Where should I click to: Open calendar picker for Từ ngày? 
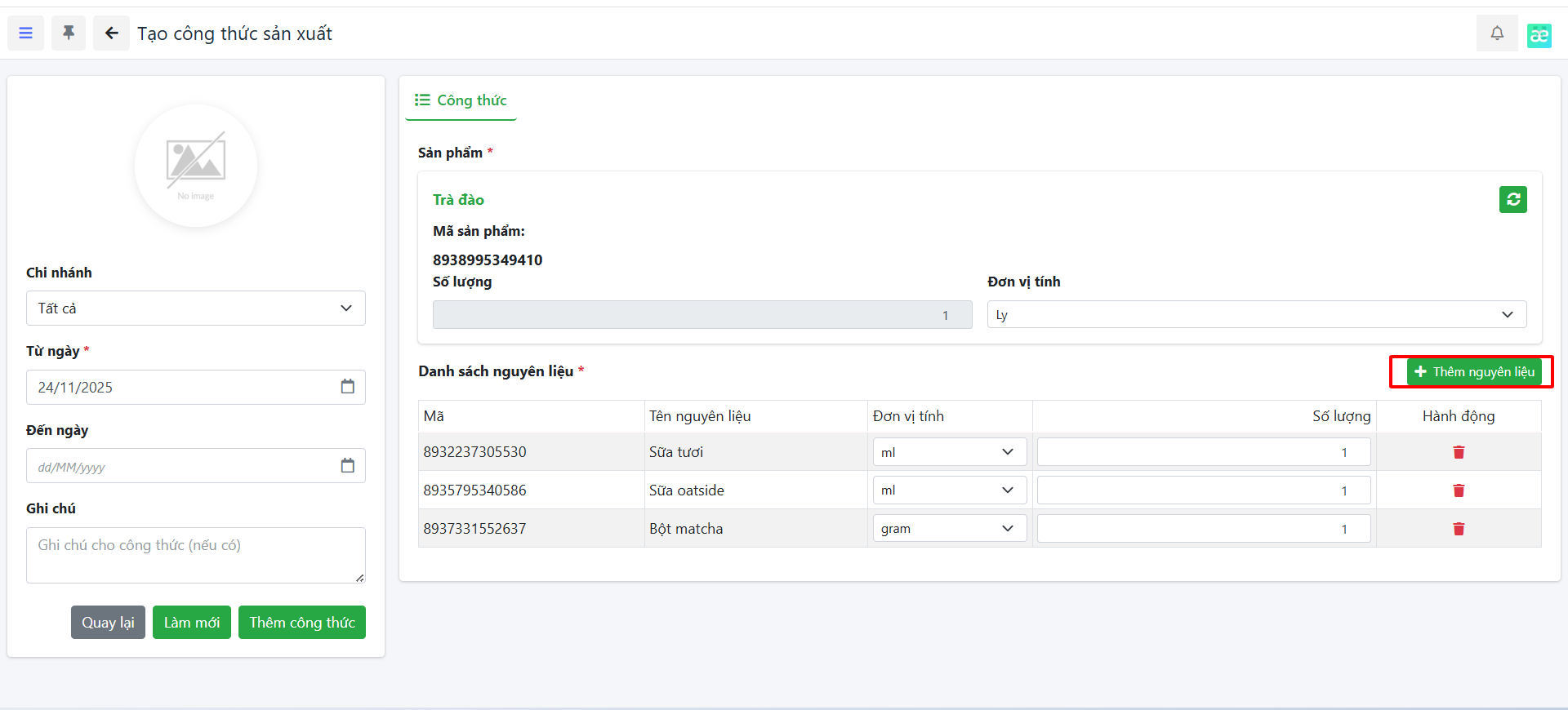point(347,387)
